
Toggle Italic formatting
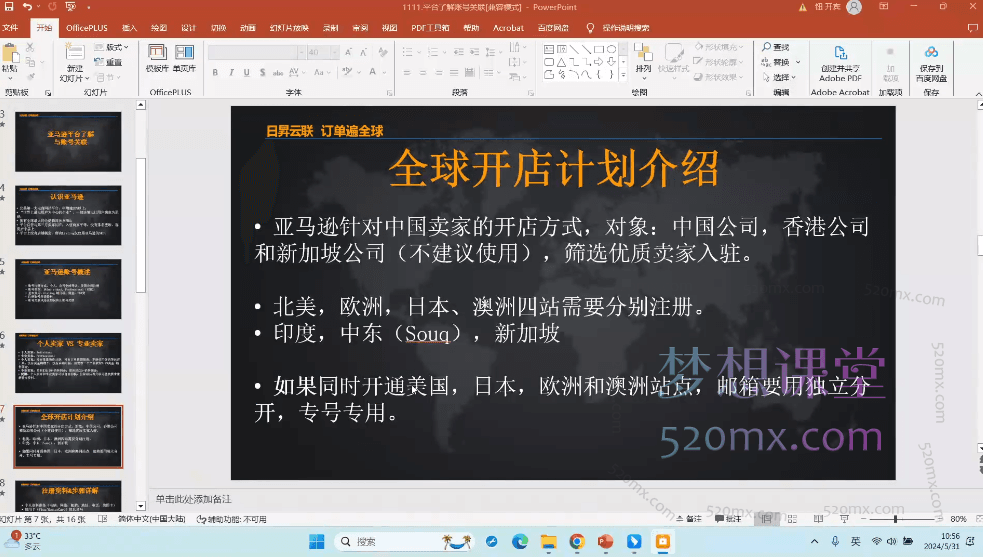pyautogui.click(x=231, y=73)
